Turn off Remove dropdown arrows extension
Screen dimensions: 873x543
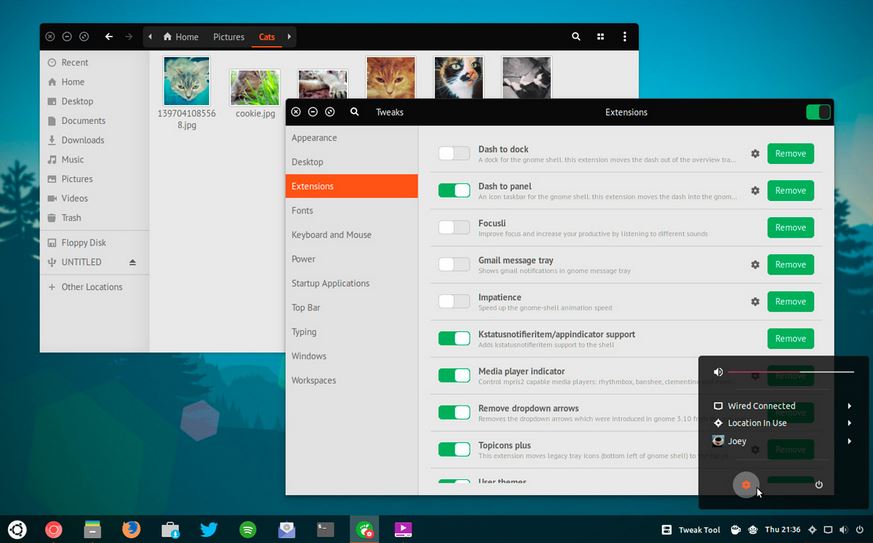454,412
